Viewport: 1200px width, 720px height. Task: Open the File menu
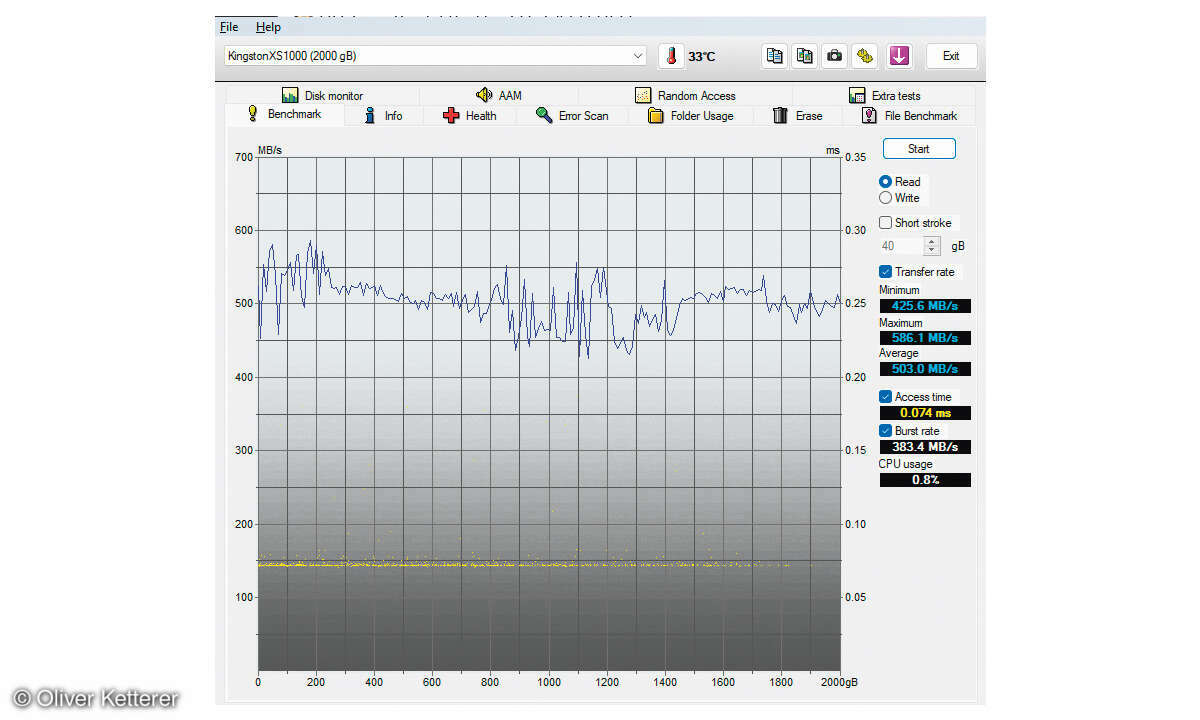(x=229, y=27)
